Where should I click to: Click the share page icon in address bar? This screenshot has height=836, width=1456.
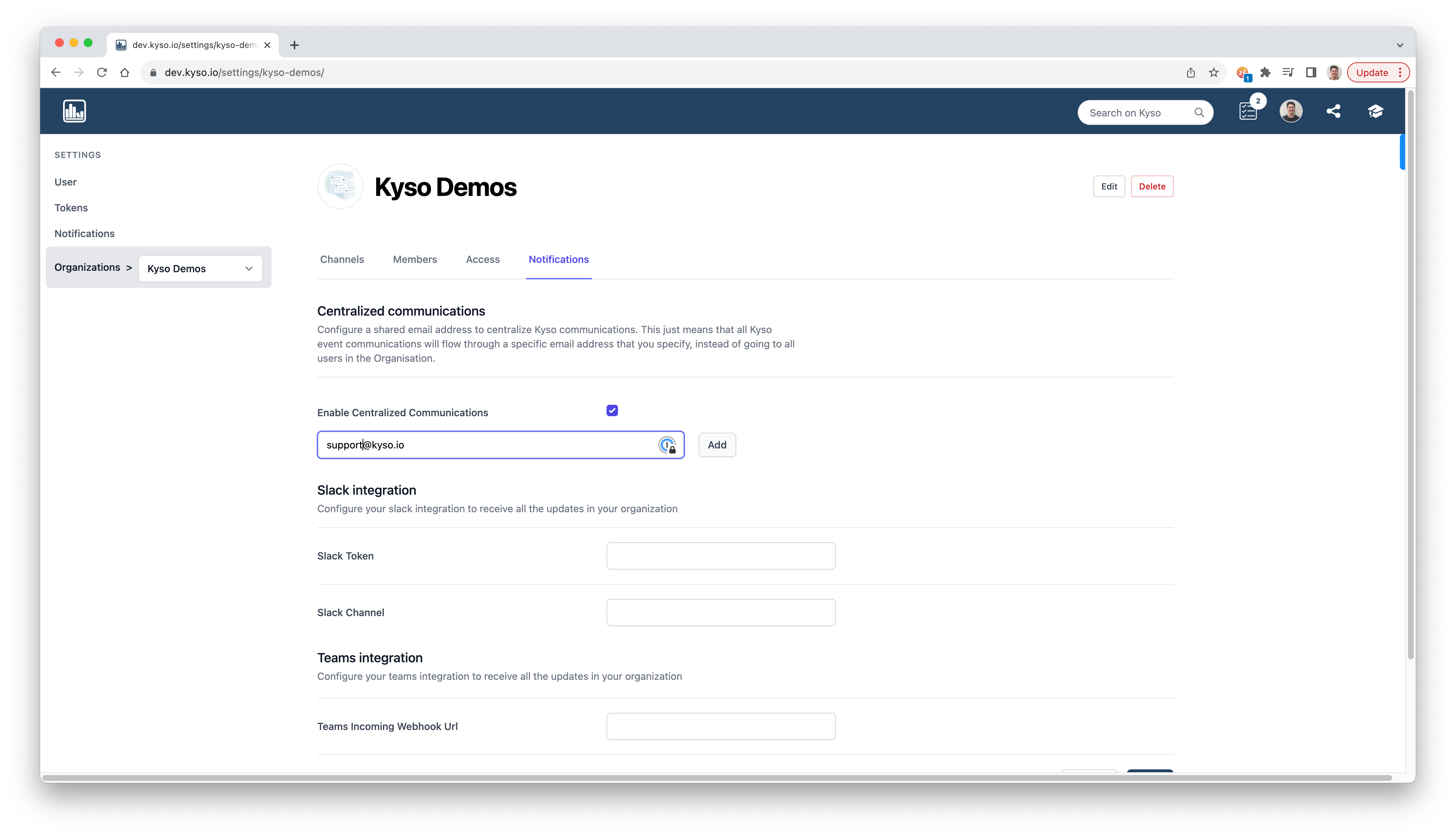tap(1191, 72)
